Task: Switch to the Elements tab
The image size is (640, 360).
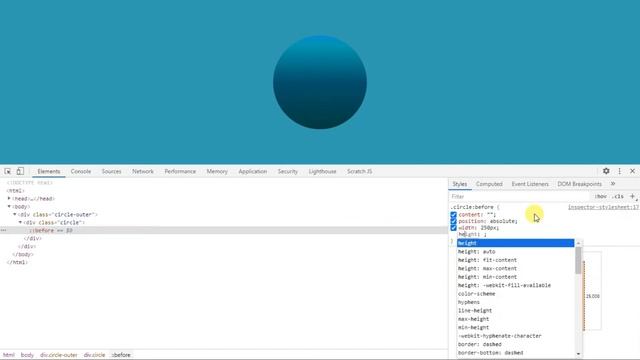Action: 49,171
